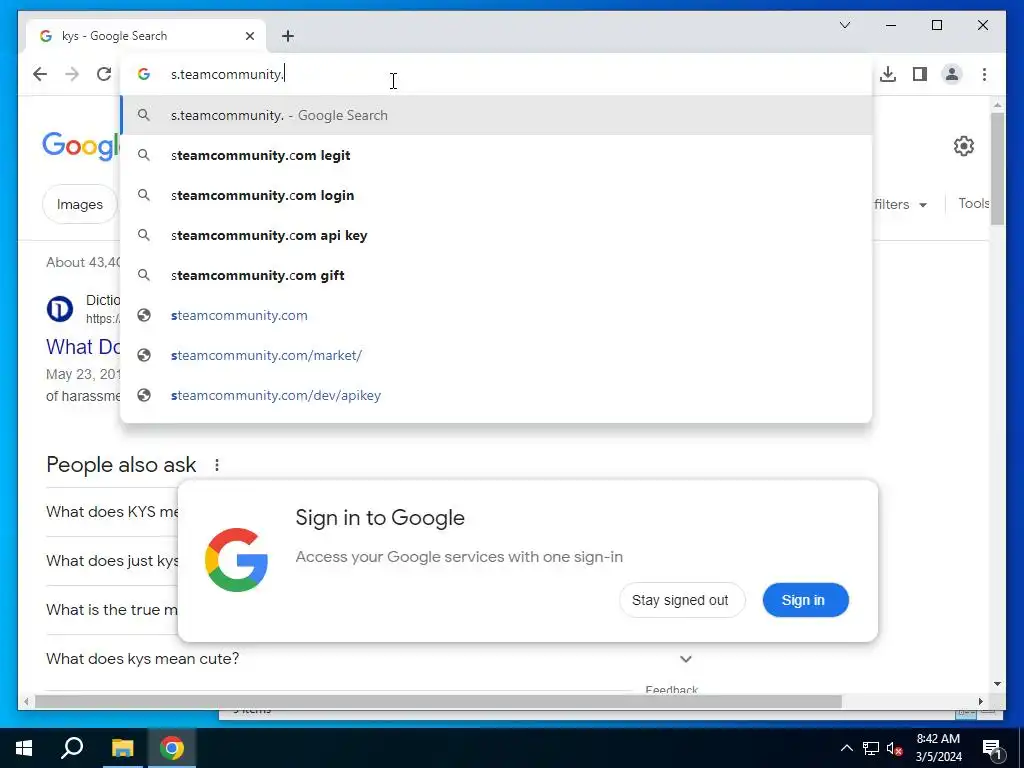1024x768 pixels.
Task: Expand the filters dropdown
Action: click(x=900, y=204)
